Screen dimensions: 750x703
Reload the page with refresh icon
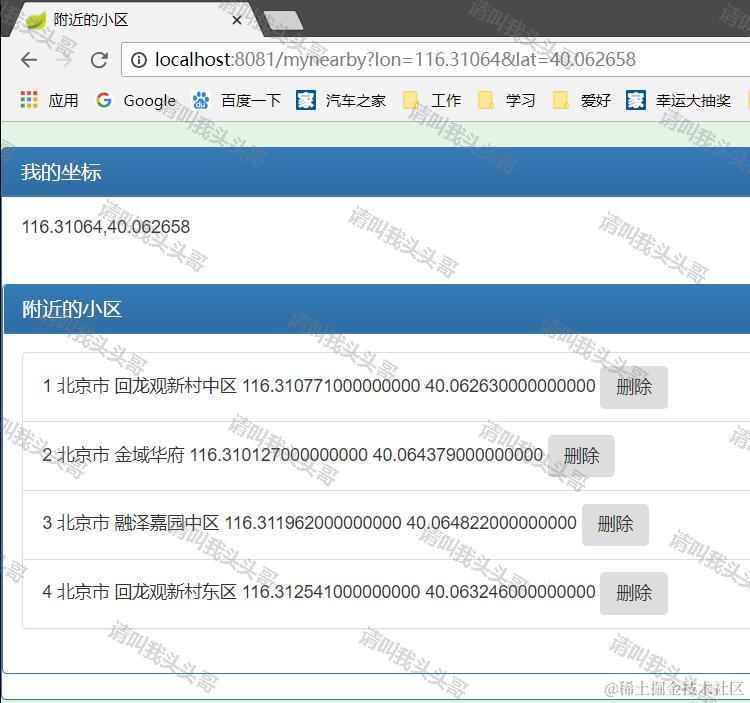(x=99, y=60)
